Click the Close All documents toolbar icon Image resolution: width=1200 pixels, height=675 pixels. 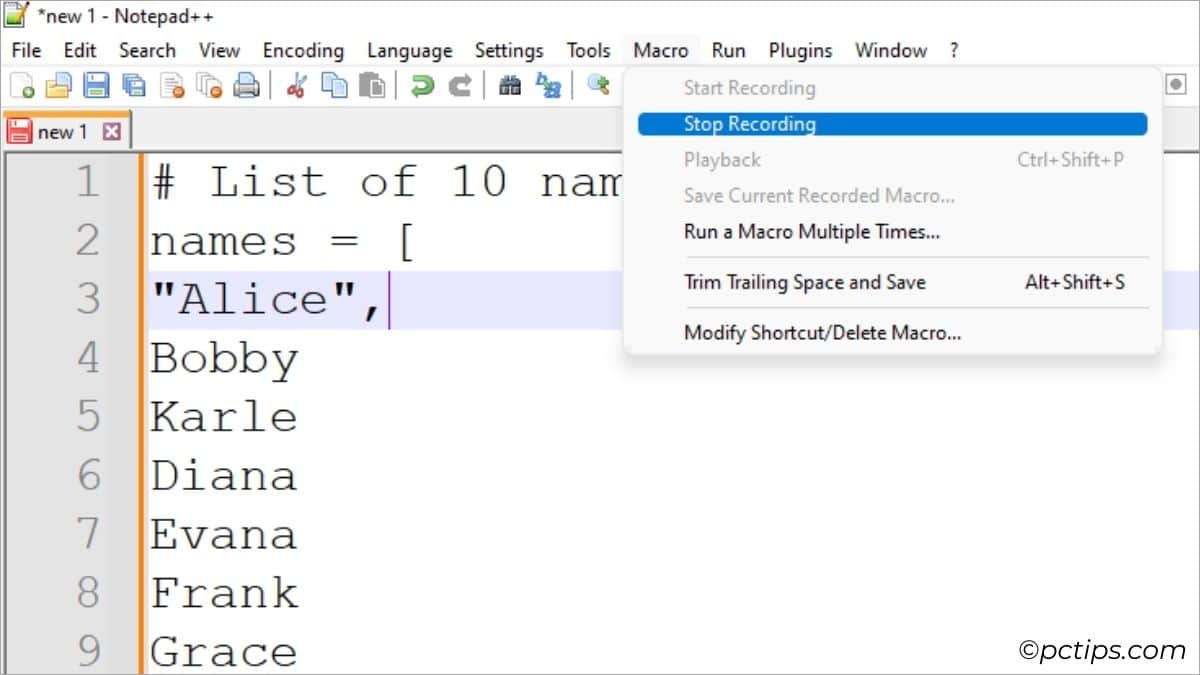(x=209, y=86)
